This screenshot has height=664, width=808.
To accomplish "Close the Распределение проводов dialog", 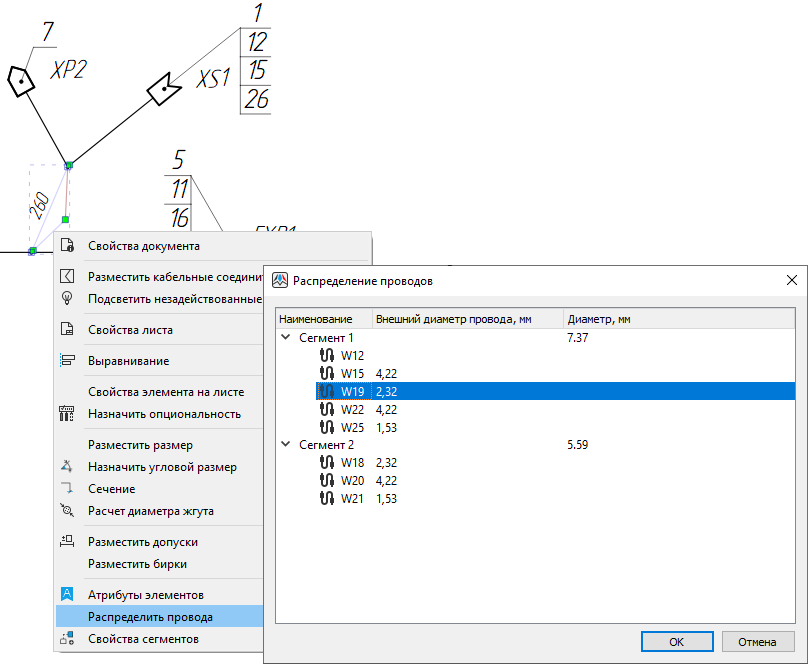I will pos(792,281).
